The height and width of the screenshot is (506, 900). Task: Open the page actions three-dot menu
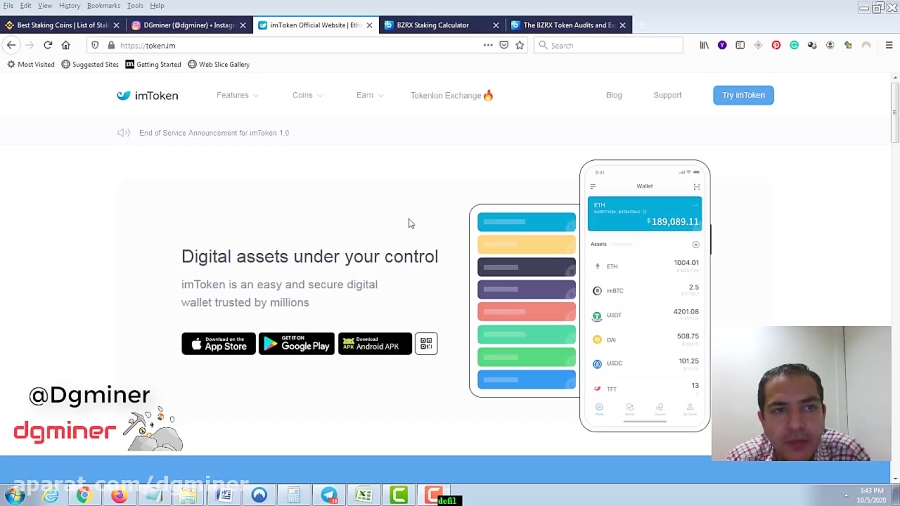point(488,45)
